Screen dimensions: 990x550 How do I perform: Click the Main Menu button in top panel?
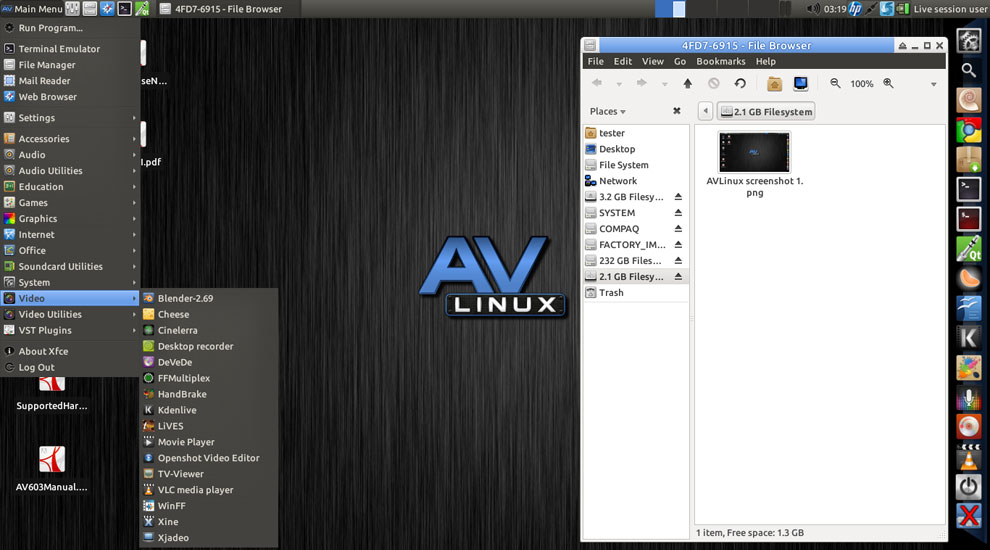click(32, 9)
